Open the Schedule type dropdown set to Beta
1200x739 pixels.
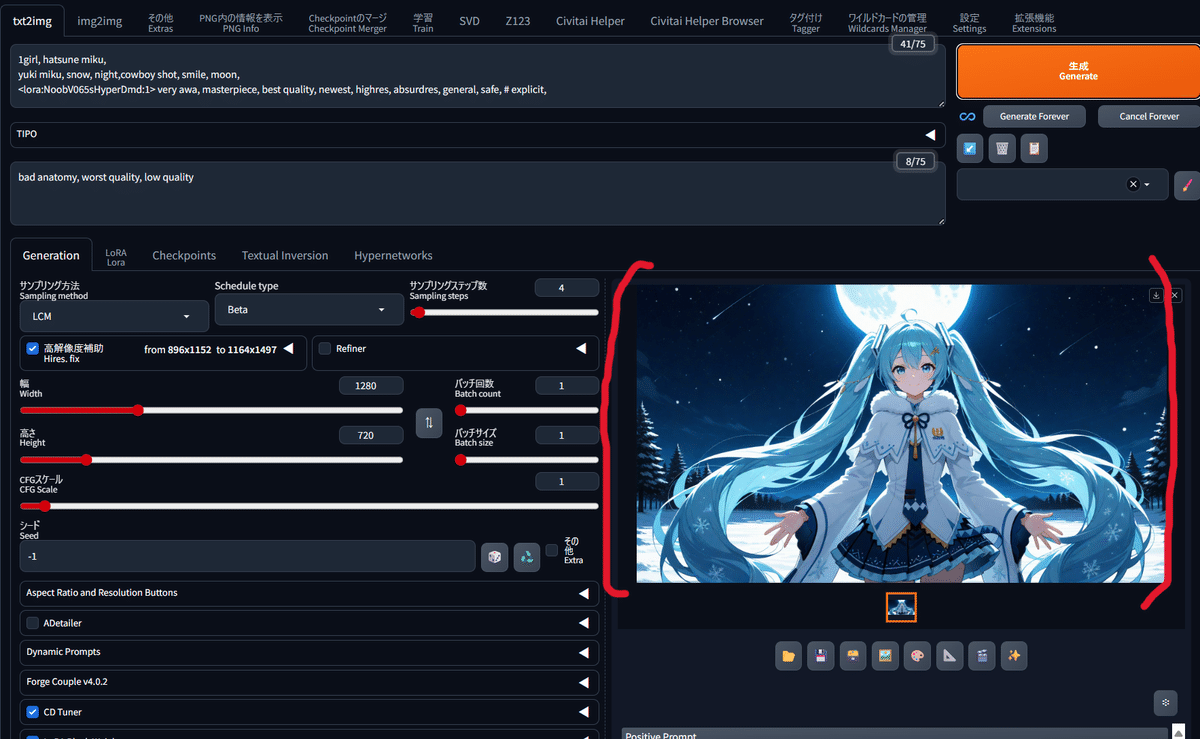308,309
